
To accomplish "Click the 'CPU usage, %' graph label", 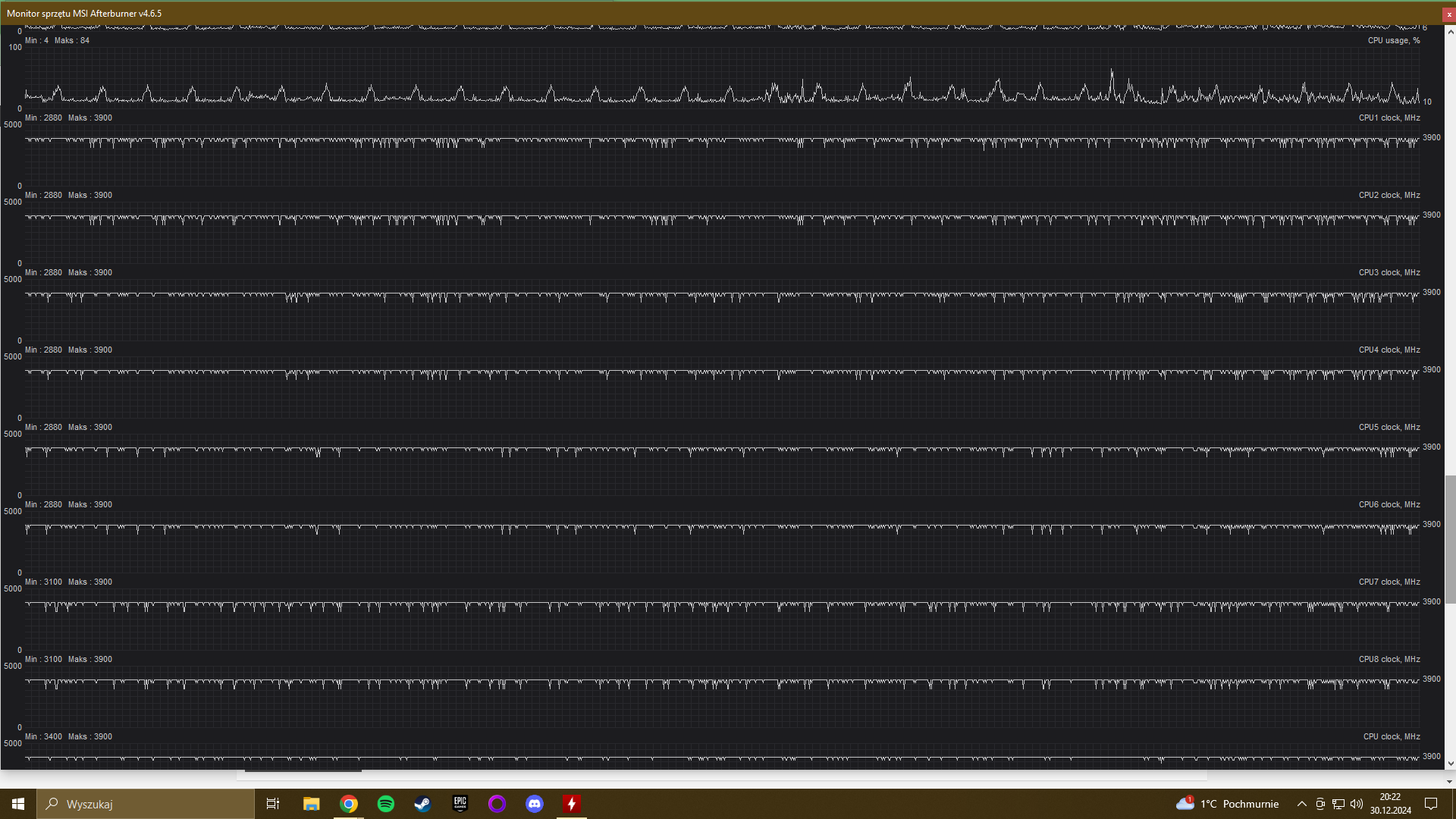I will point(1394,41).
